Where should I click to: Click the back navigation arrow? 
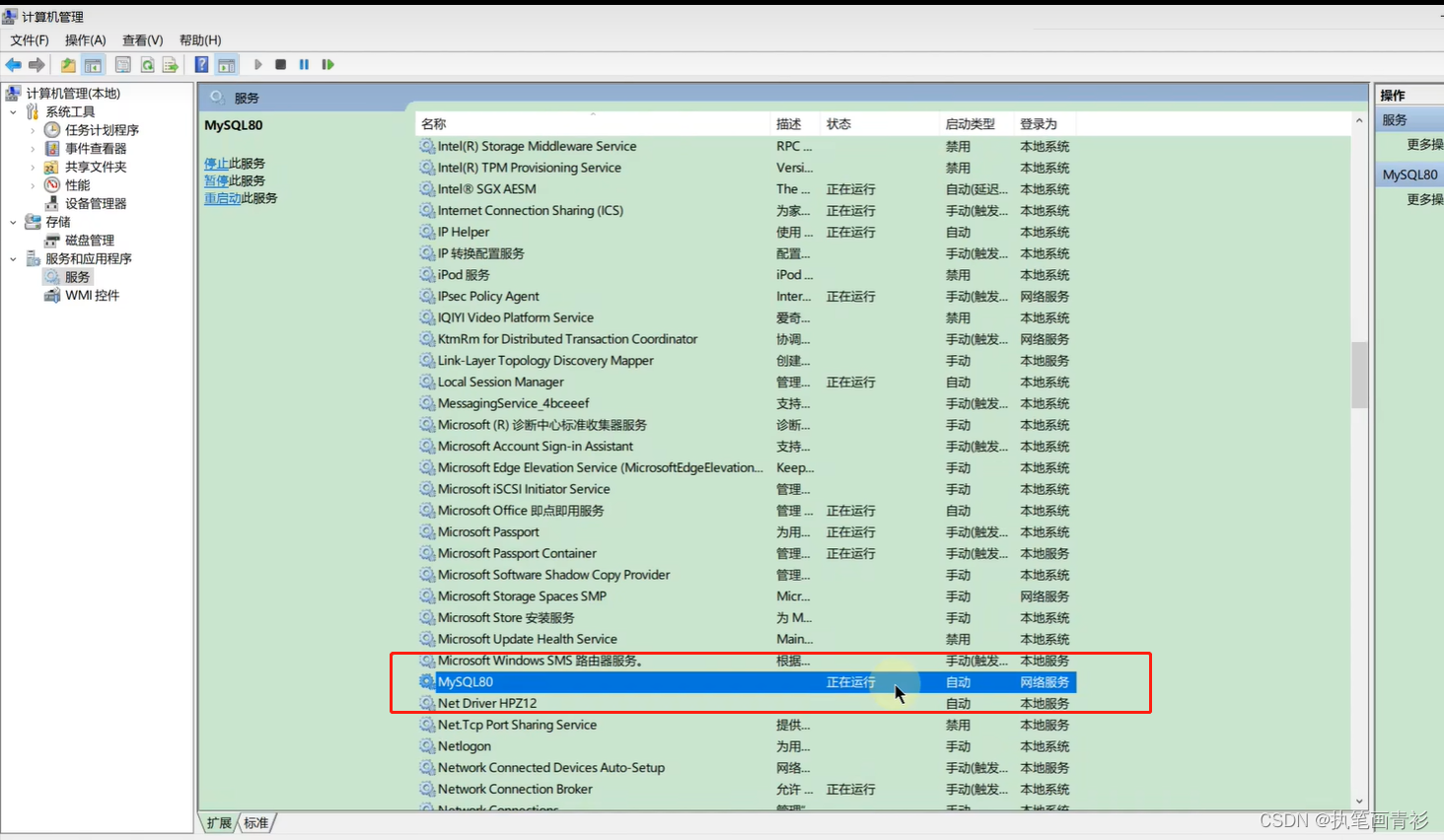pos(13,64)
